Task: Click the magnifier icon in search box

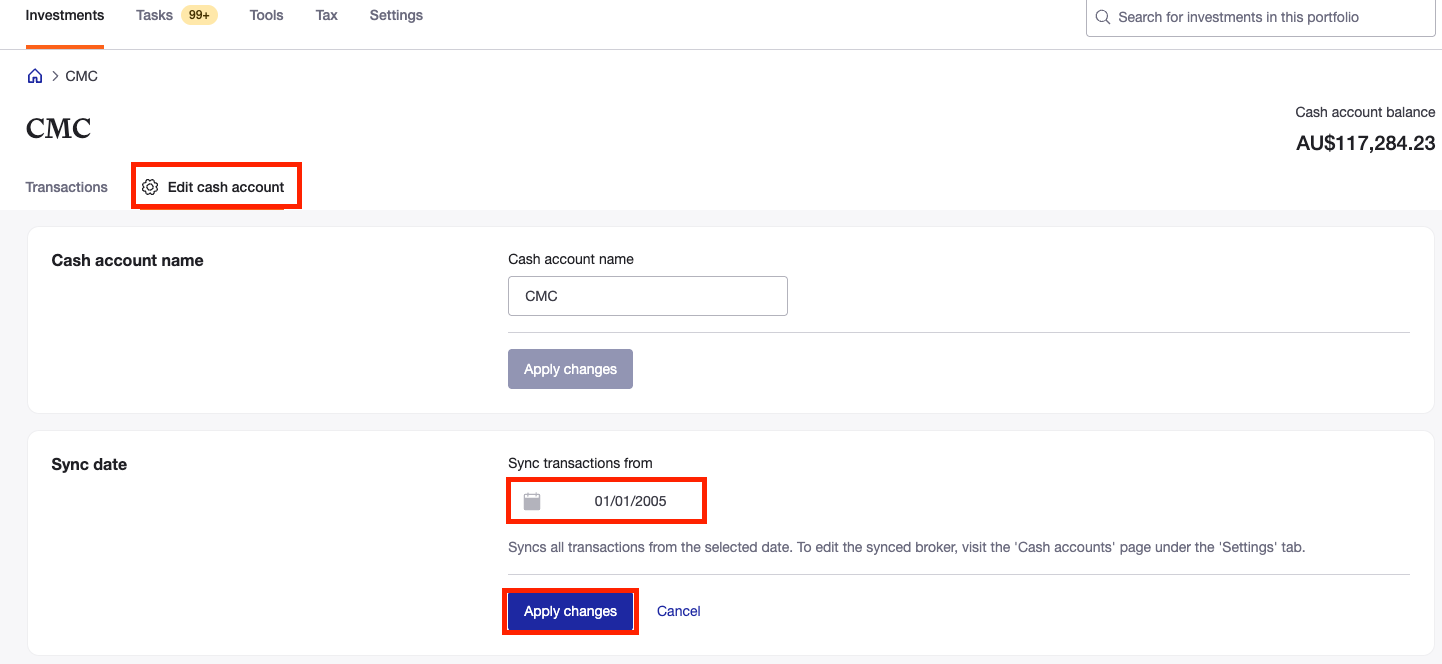Action: click(1103, 17)
